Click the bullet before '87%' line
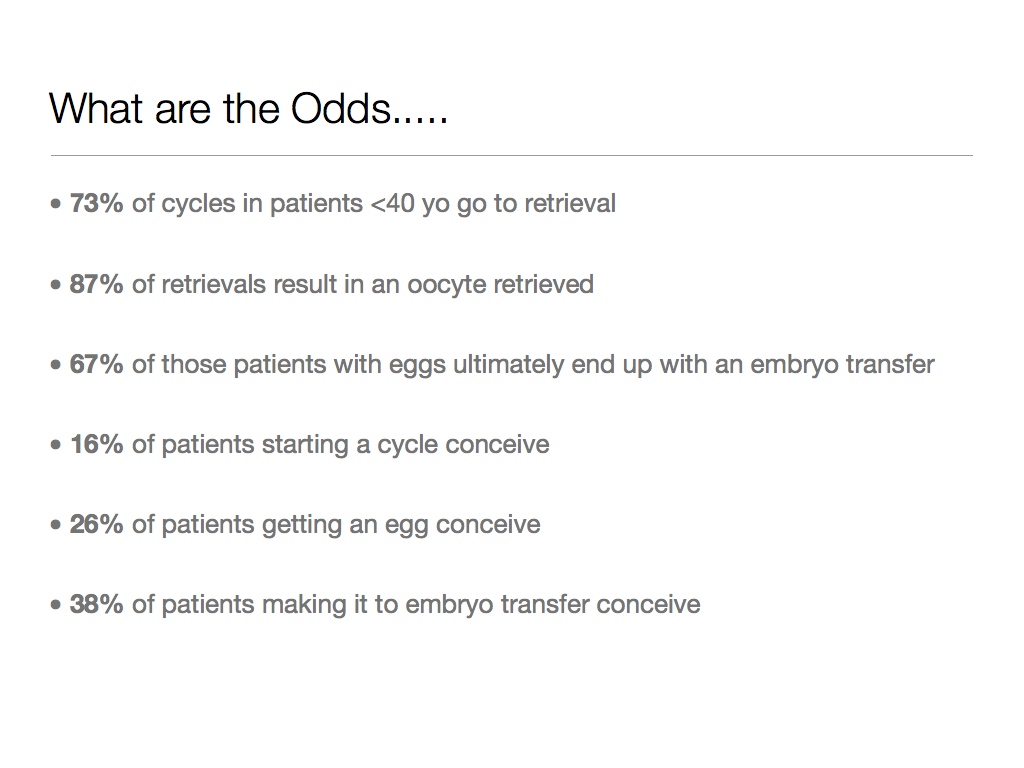 tap(56, 285)
